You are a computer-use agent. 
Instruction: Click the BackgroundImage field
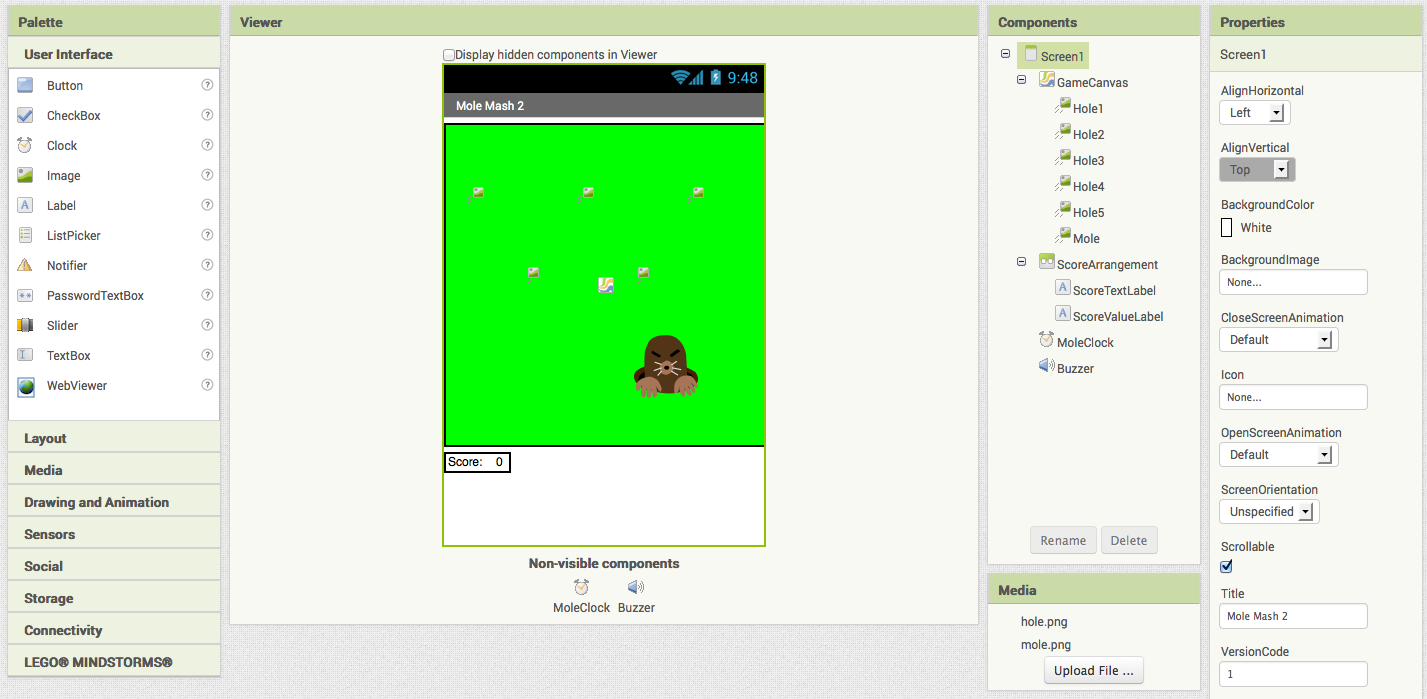[x=1293, y=283]
